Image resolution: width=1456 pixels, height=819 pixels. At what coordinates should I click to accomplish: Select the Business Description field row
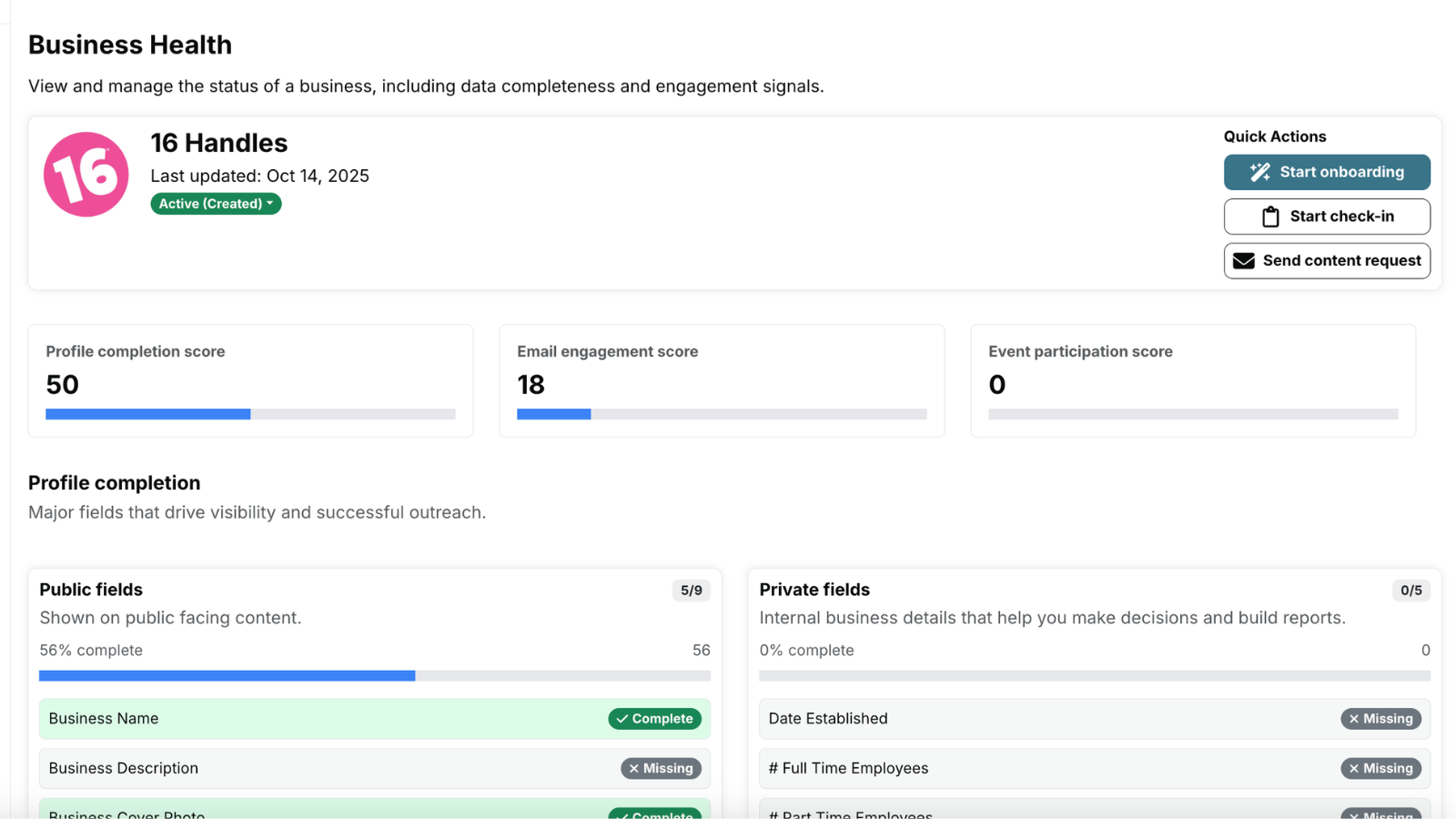coord(318,769)
